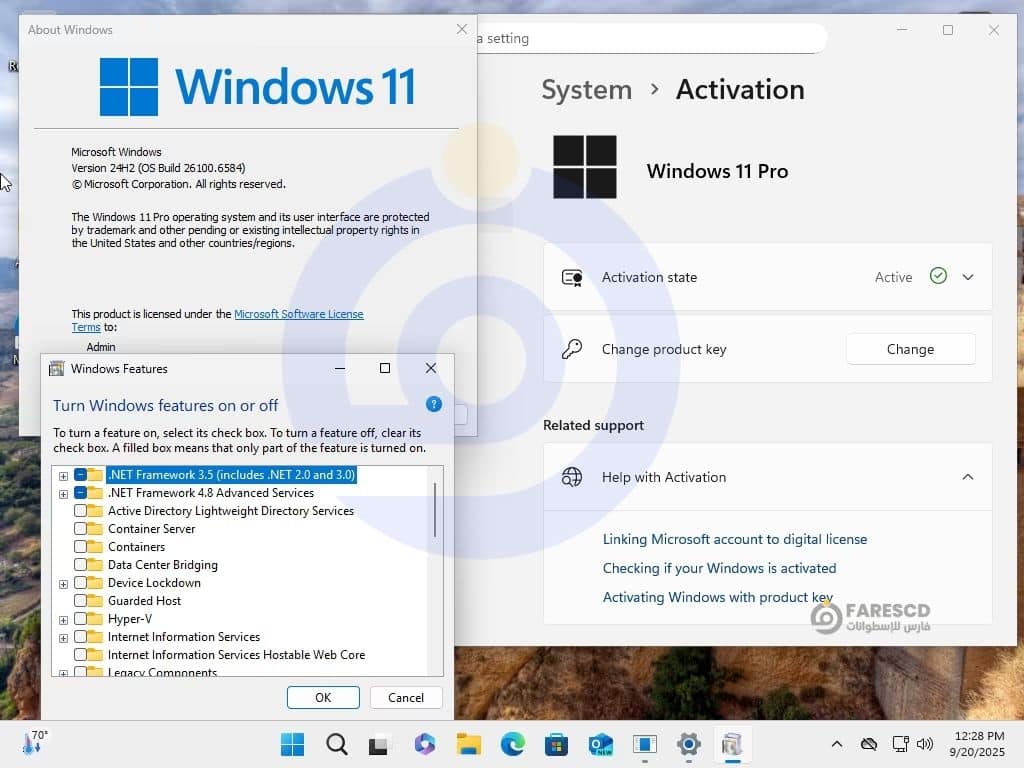Collapse the Help with Activation section

tap(967, 477)
